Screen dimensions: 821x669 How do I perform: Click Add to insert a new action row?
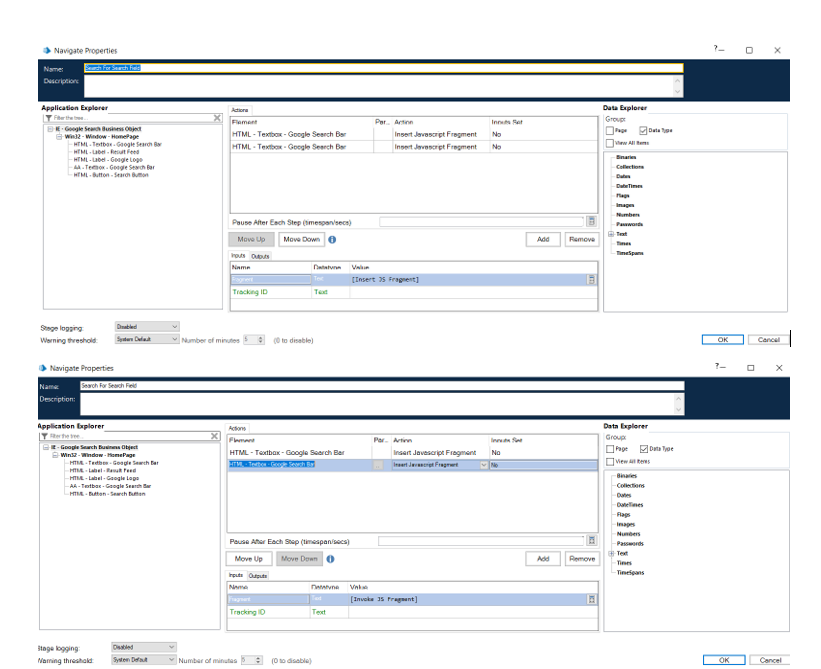click(543, 239)
